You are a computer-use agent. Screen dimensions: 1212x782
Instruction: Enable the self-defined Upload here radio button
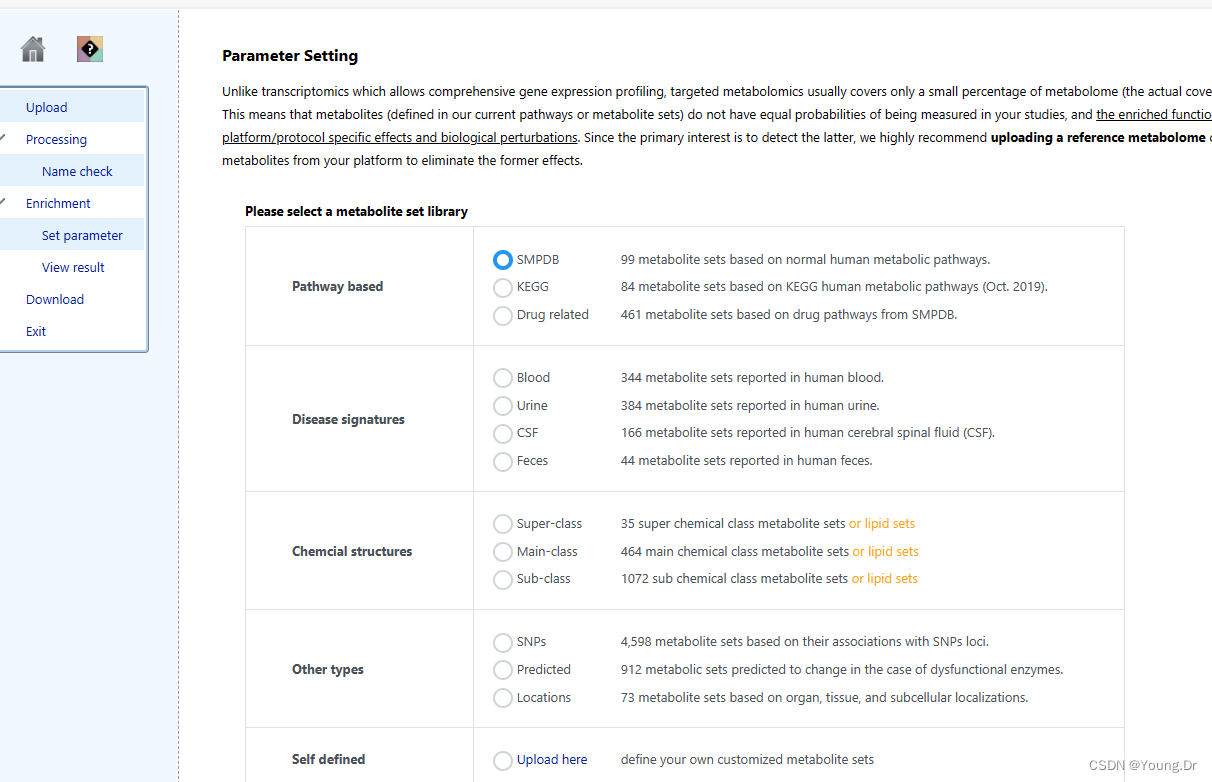[503, 761]
